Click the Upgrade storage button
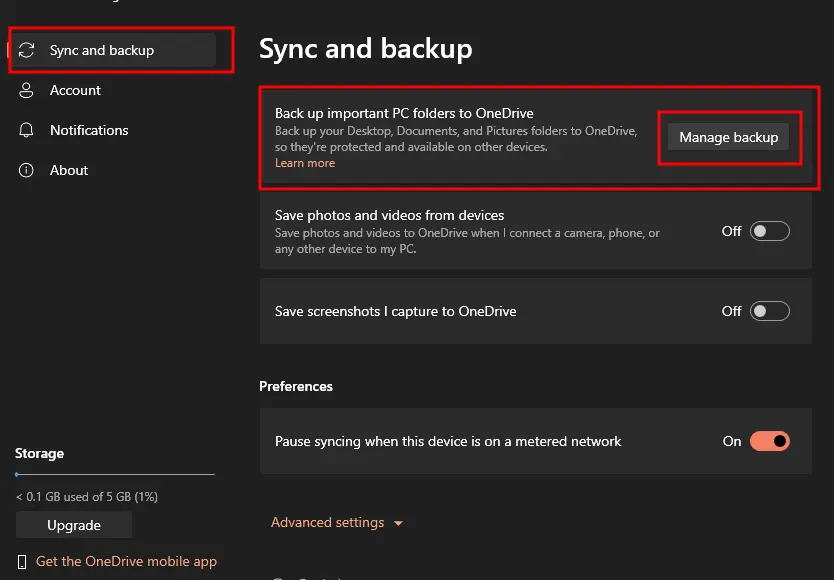Screen dimensions: 834x580 tap(74, 525)
